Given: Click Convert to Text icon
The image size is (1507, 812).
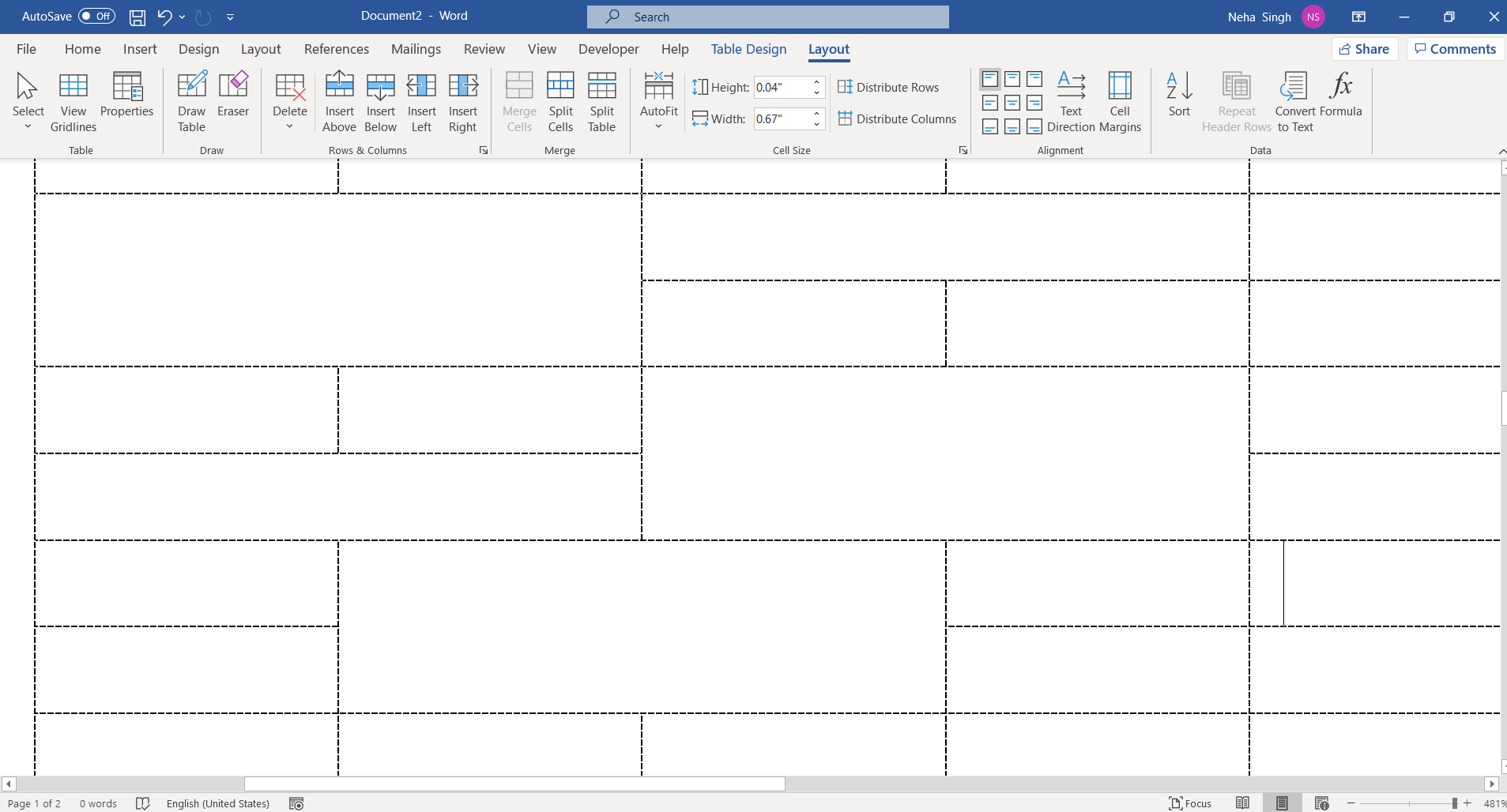Looking at the screenshot, I should click(1295, 102).
